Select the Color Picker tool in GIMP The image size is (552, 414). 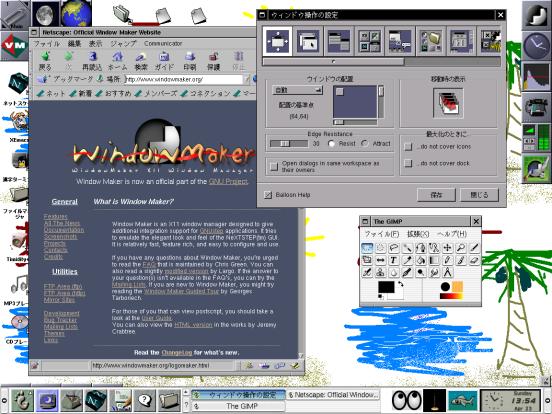point(407,260)
